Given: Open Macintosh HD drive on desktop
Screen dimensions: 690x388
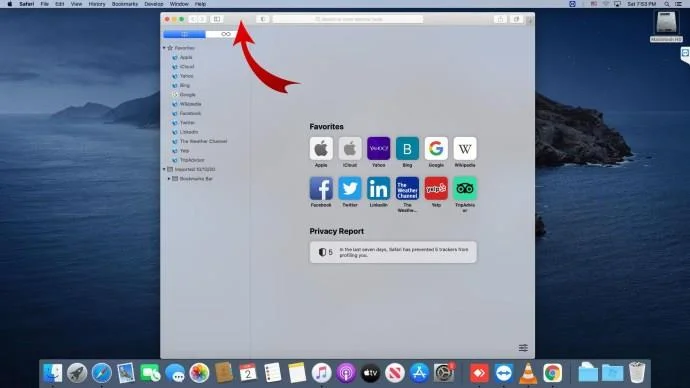Looking at the screenshot, I should click(666, 26).
